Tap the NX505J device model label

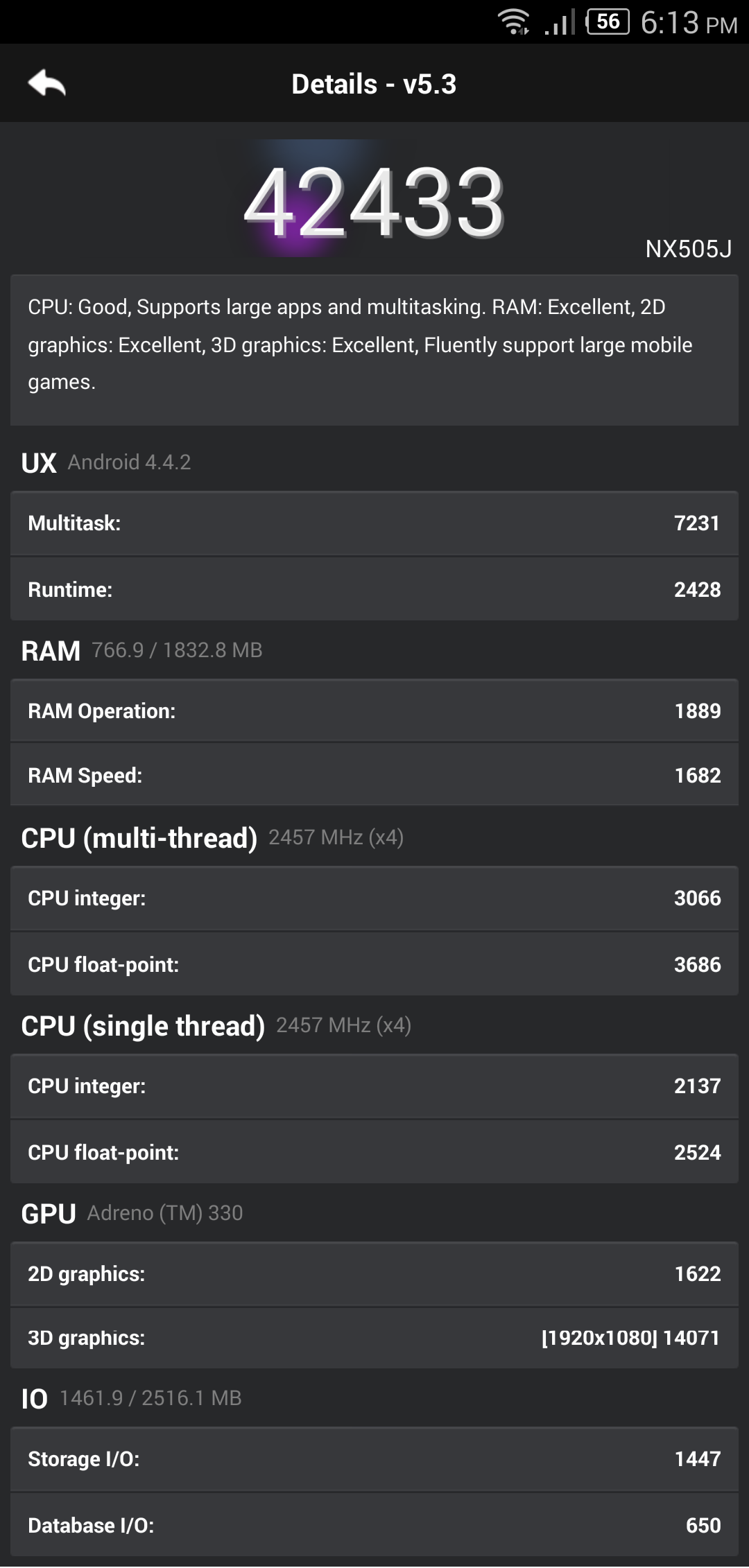coord(688,249)
